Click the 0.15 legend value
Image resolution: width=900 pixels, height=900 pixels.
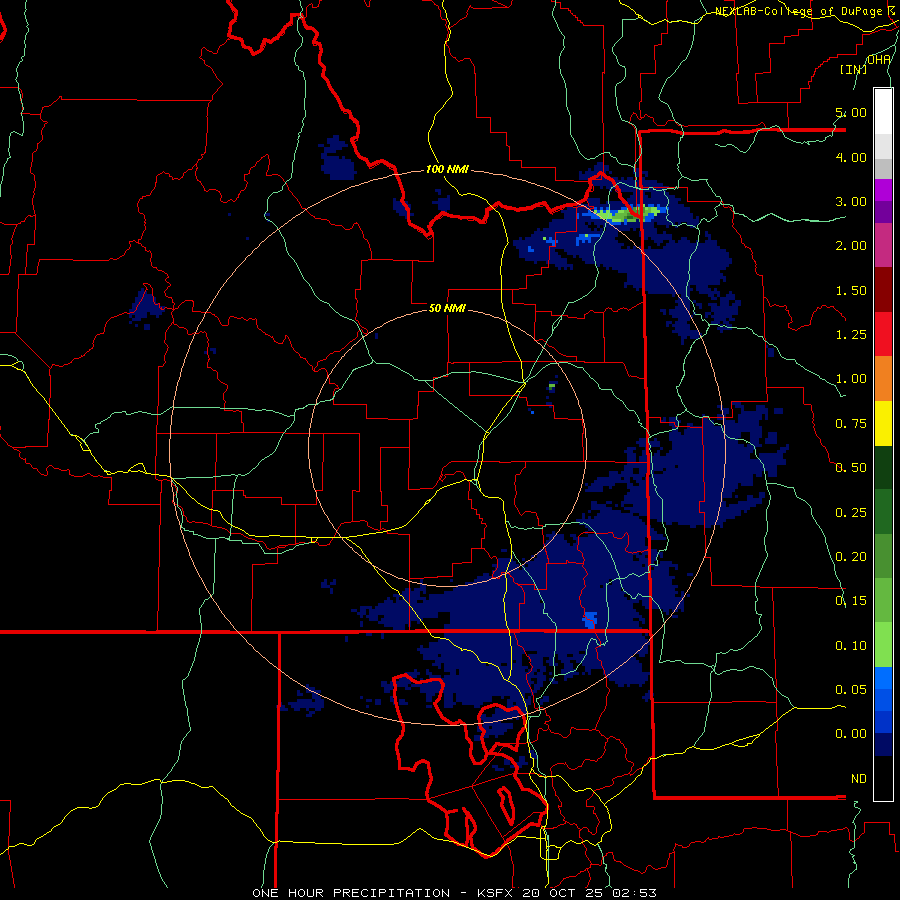(x=851, y=601)
